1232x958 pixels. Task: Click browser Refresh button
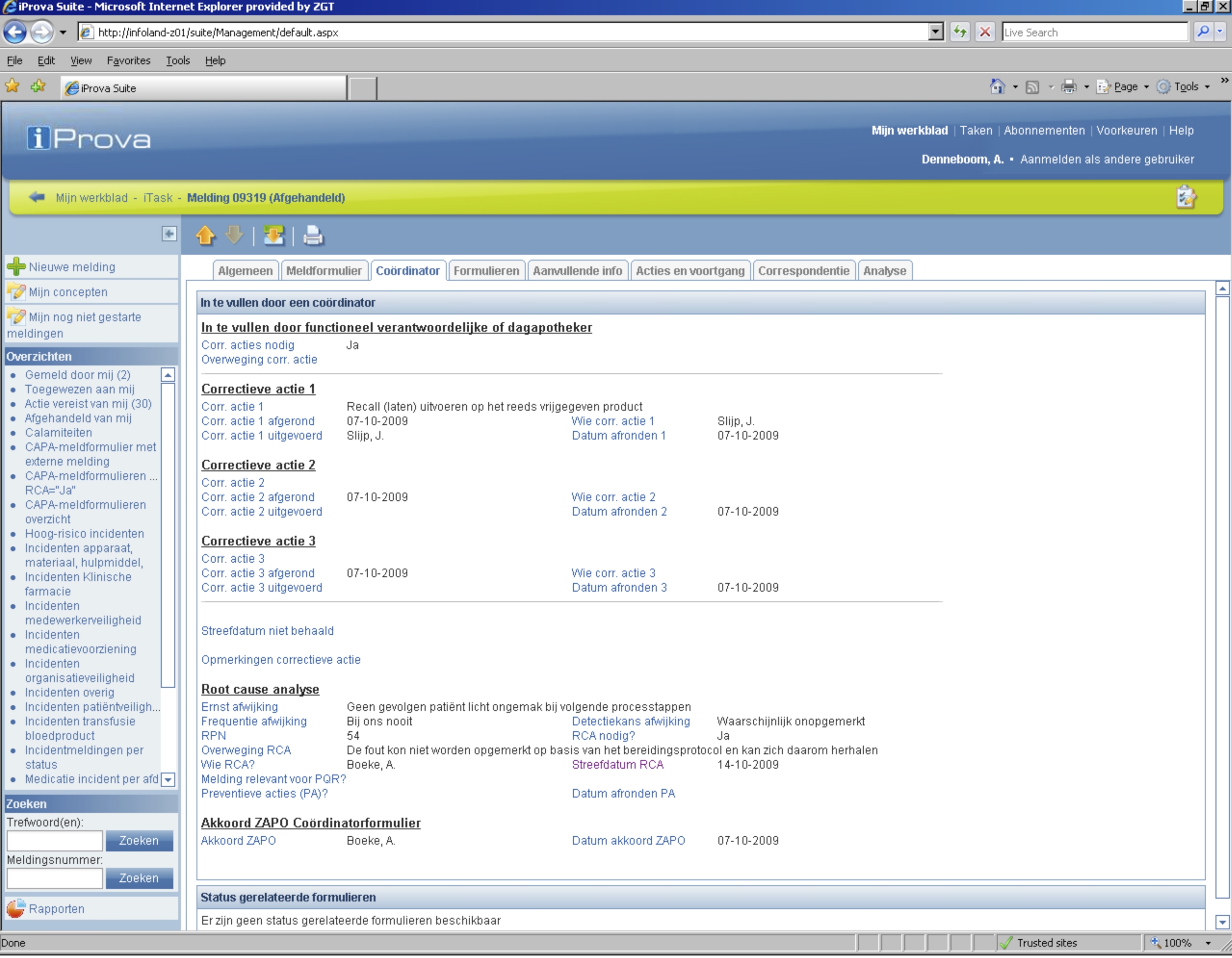(960, 32)
